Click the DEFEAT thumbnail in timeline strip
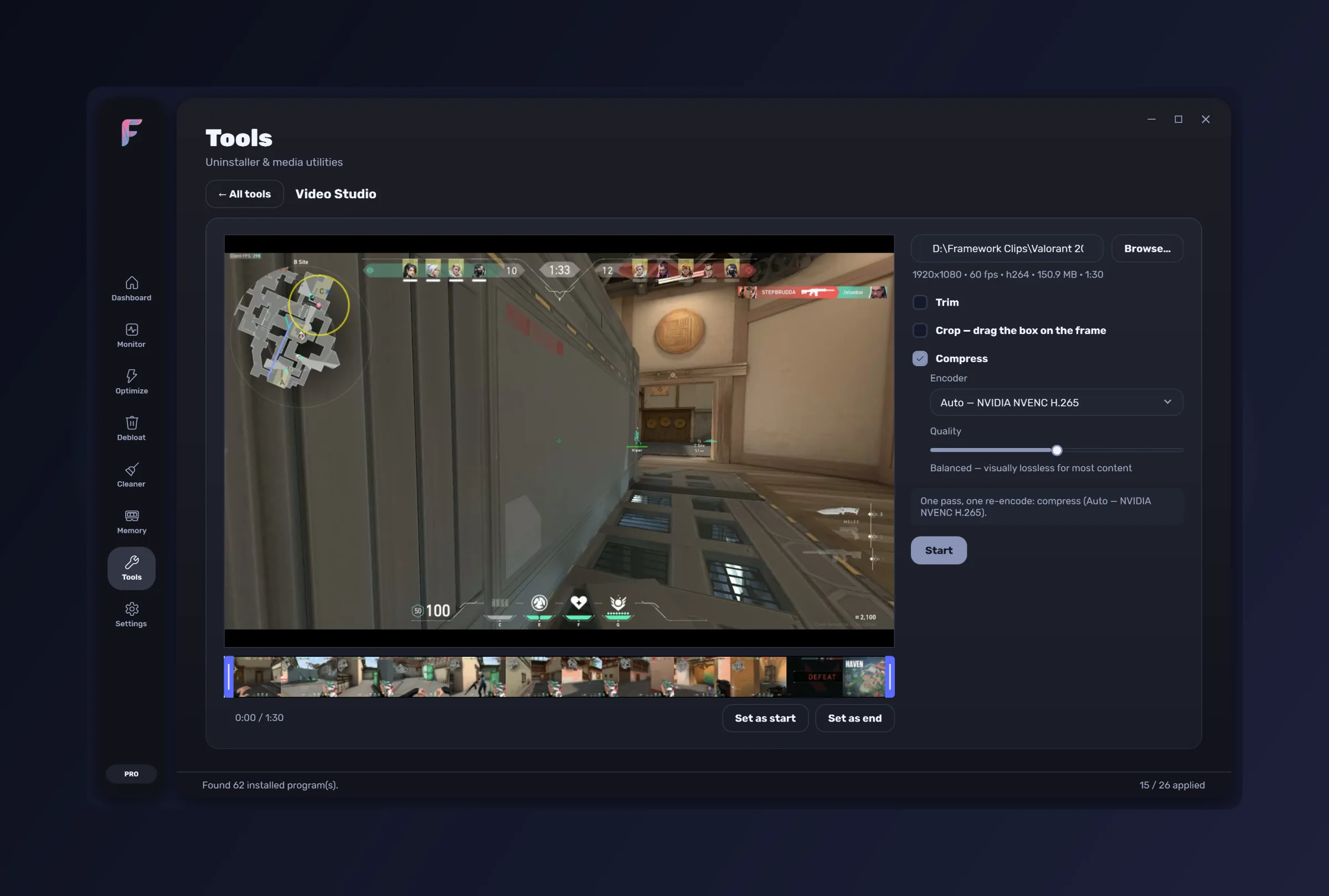1329x896 pixels. 814,677
